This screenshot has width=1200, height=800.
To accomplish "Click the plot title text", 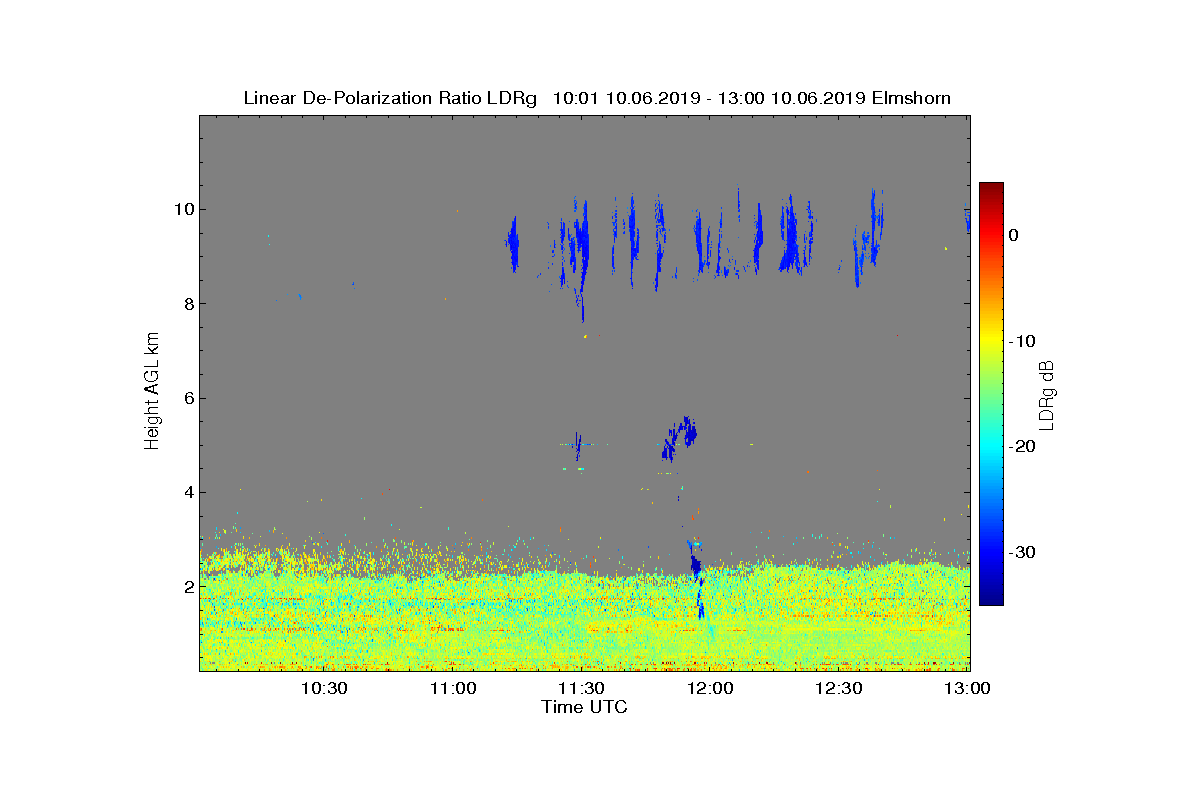I will tap(597, 98).
